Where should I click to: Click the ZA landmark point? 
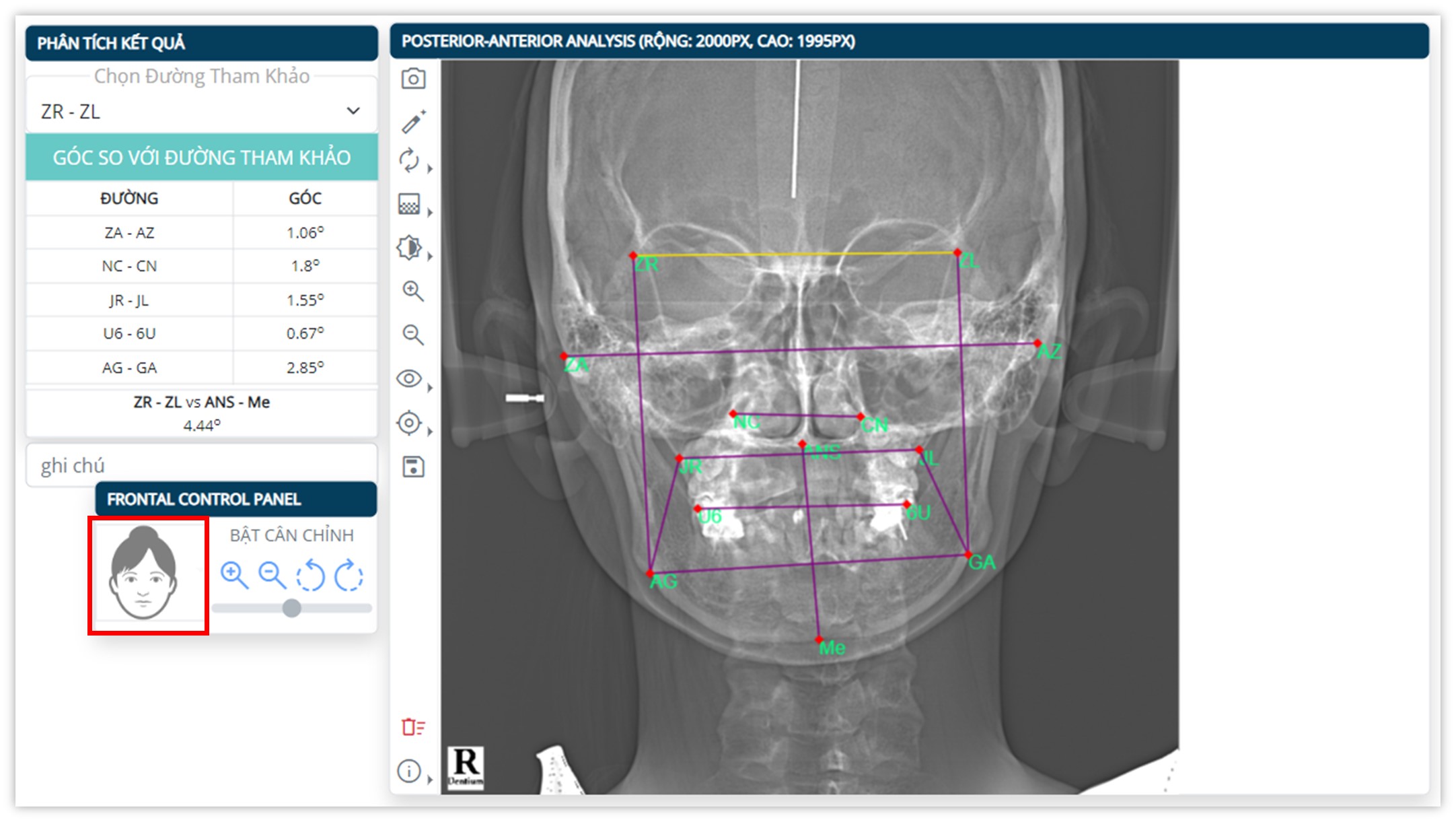(564, 356)
